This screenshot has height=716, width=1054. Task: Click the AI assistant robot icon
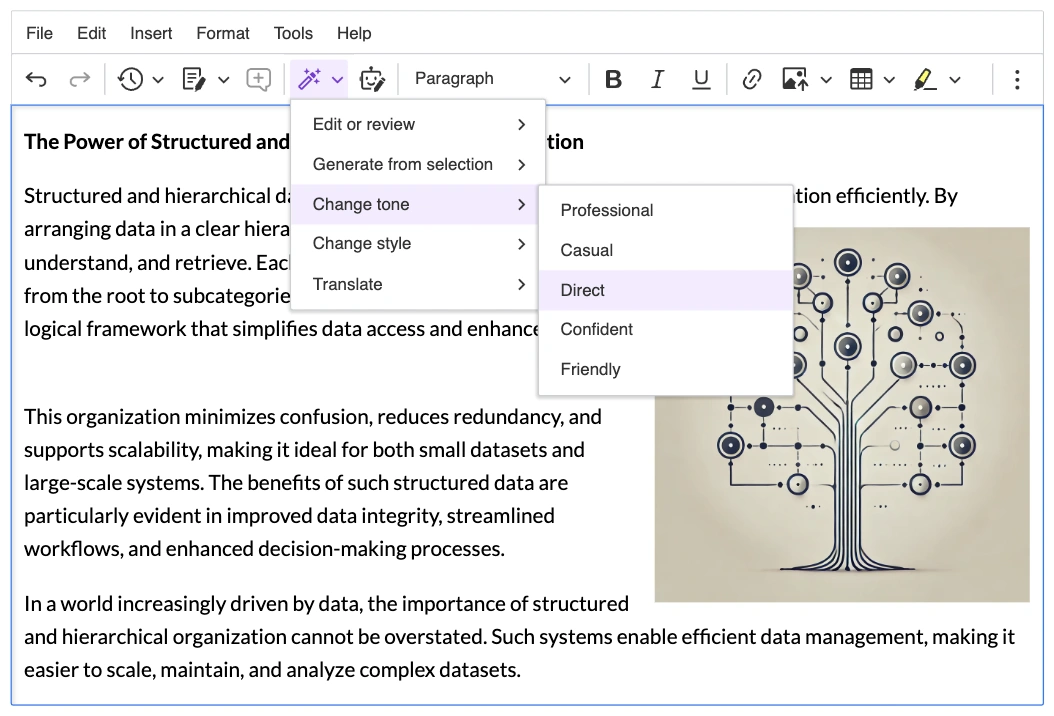coord(372,79)
